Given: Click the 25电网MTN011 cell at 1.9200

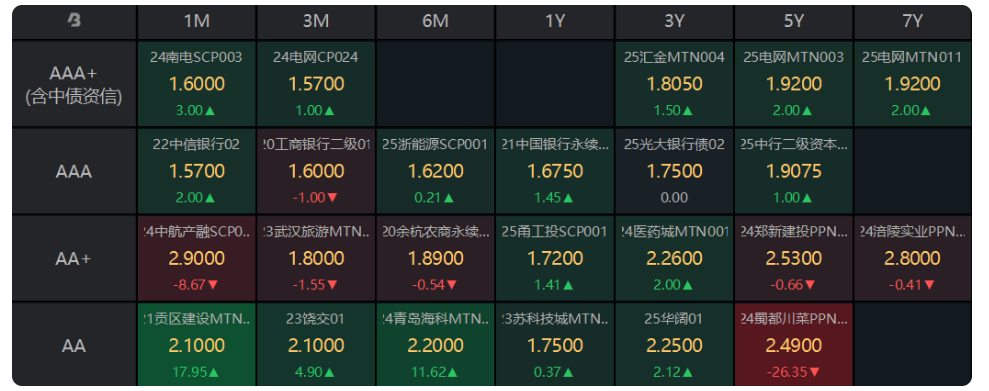Looking at the screenshot, I should click(912, 84).
